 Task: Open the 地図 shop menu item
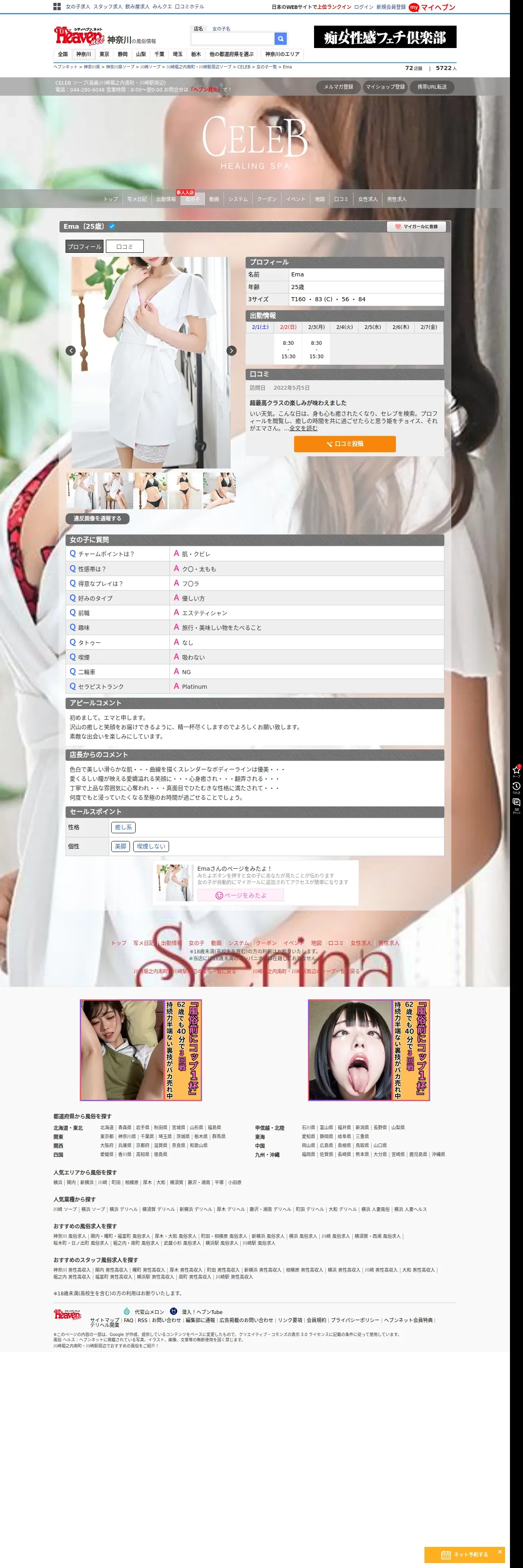(320, 199)
